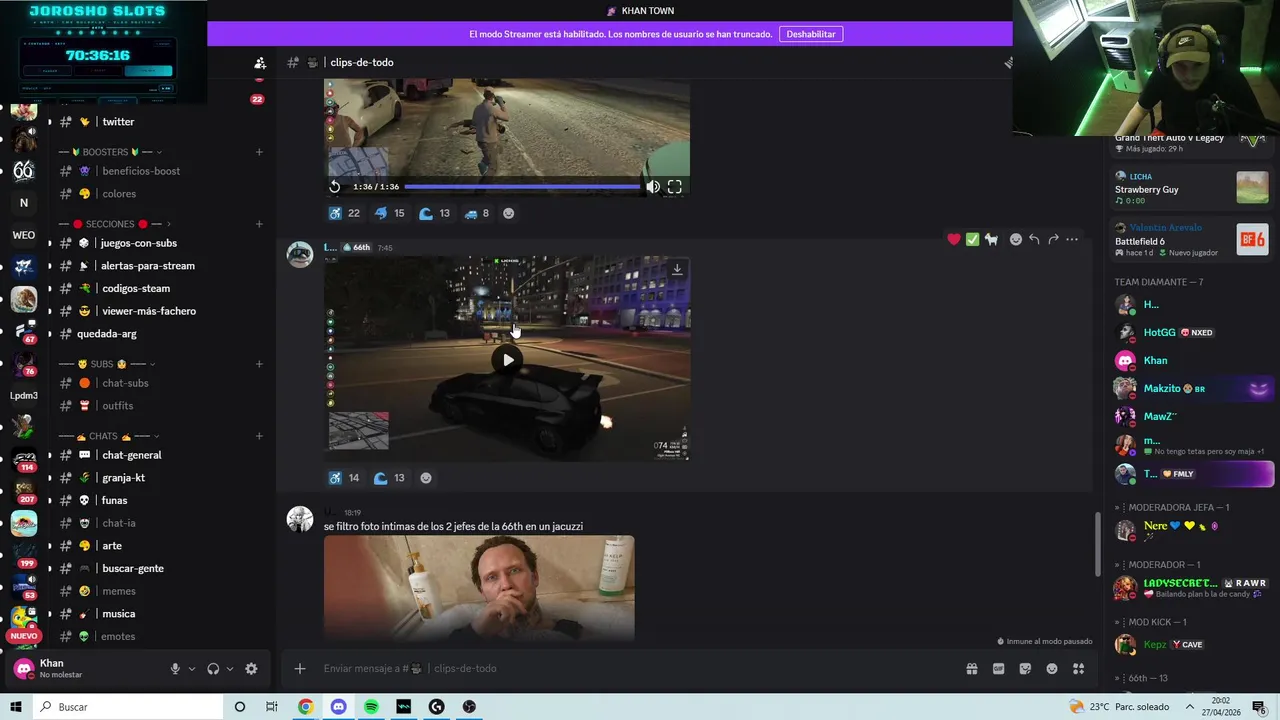Open member HotGG in member list
Viewport: 1280px width, 720px height.
pos(1193,332)
